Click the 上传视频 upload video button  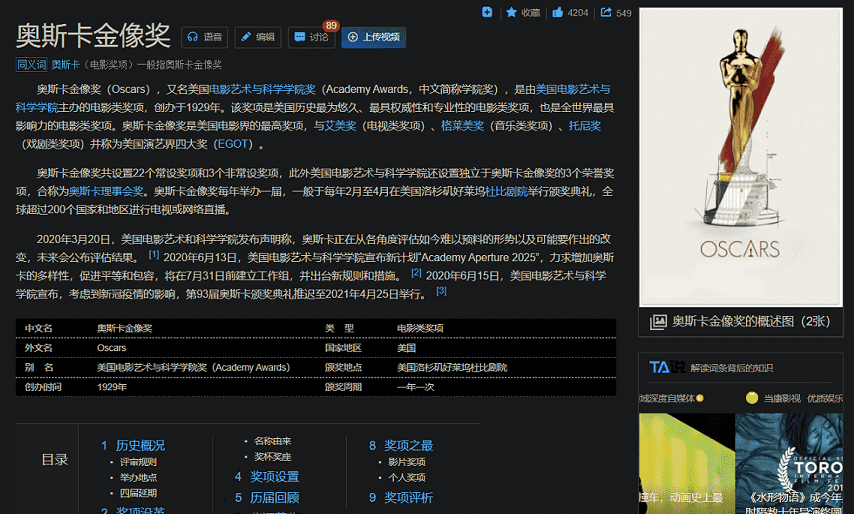373,37
